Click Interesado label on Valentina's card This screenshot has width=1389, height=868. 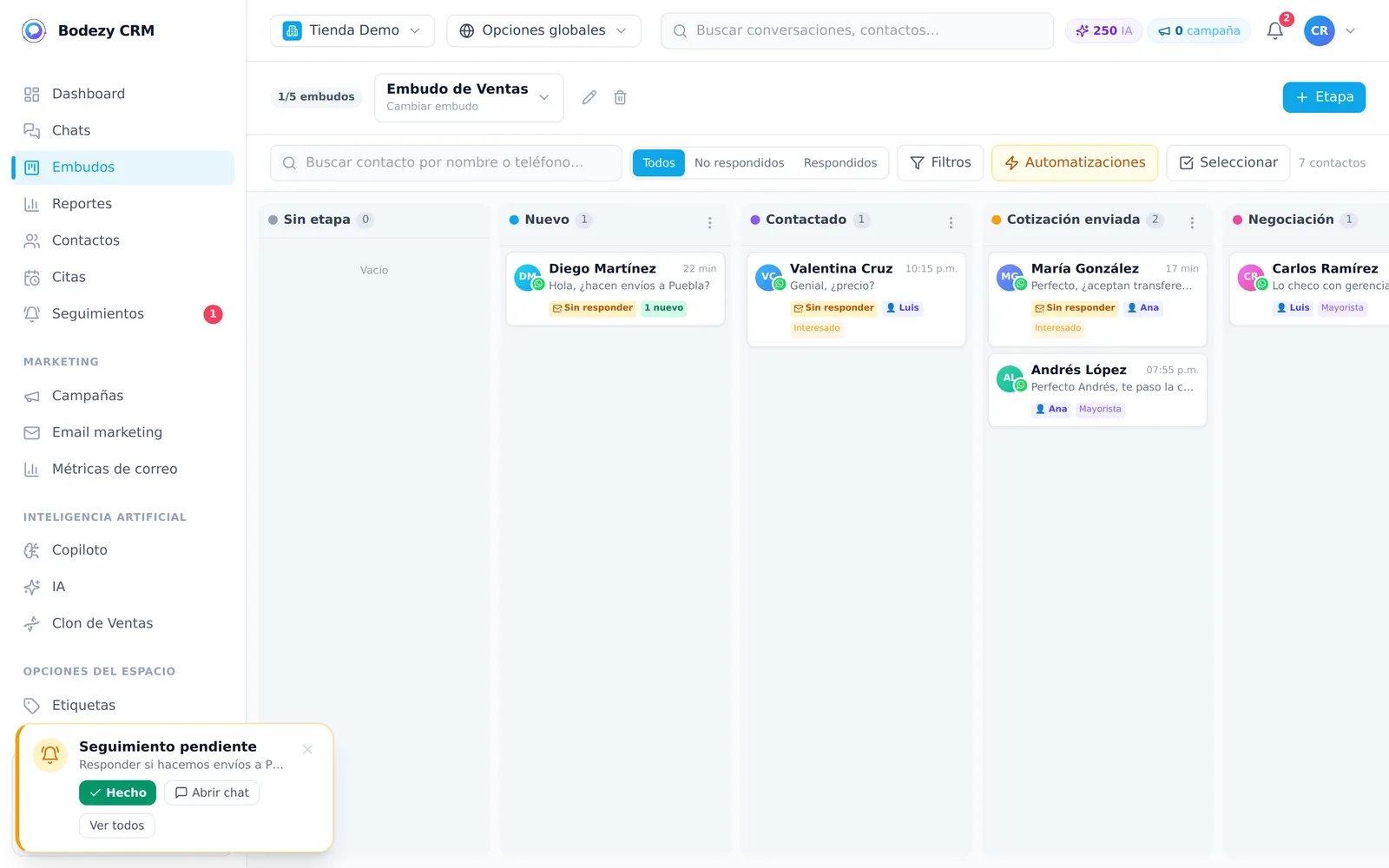tap(816, 328)
